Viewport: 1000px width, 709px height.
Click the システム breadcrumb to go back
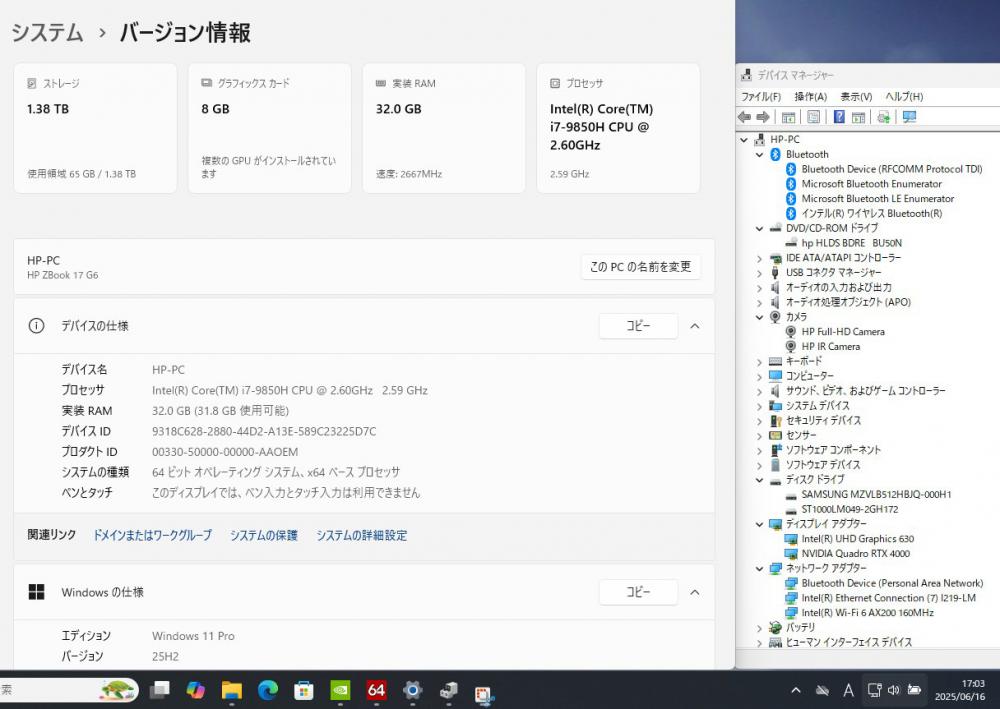click(47, 33)
